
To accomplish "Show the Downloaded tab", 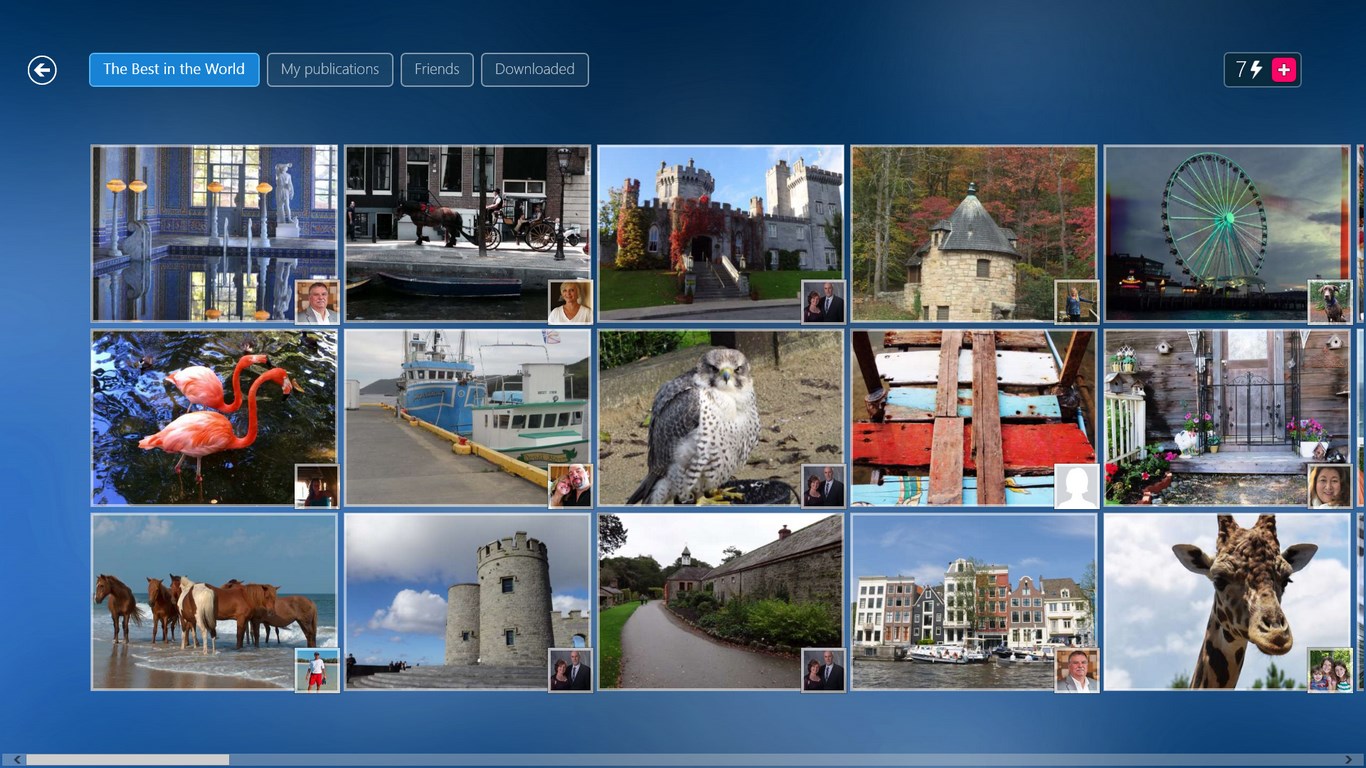I will pyautogui.click(x=535, y=70).
